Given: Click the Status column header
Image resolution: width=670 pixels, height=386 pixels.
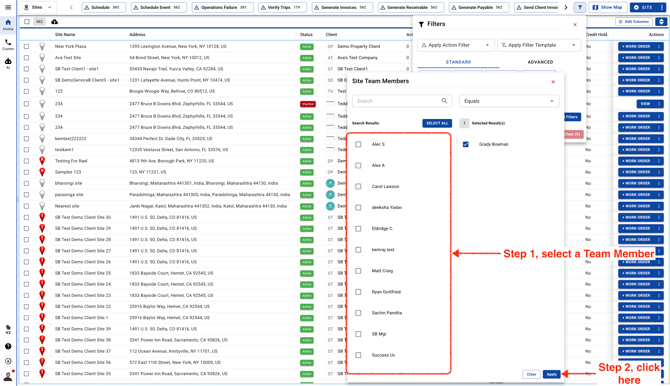Looking at the screenshot, I should click(306, 35).
